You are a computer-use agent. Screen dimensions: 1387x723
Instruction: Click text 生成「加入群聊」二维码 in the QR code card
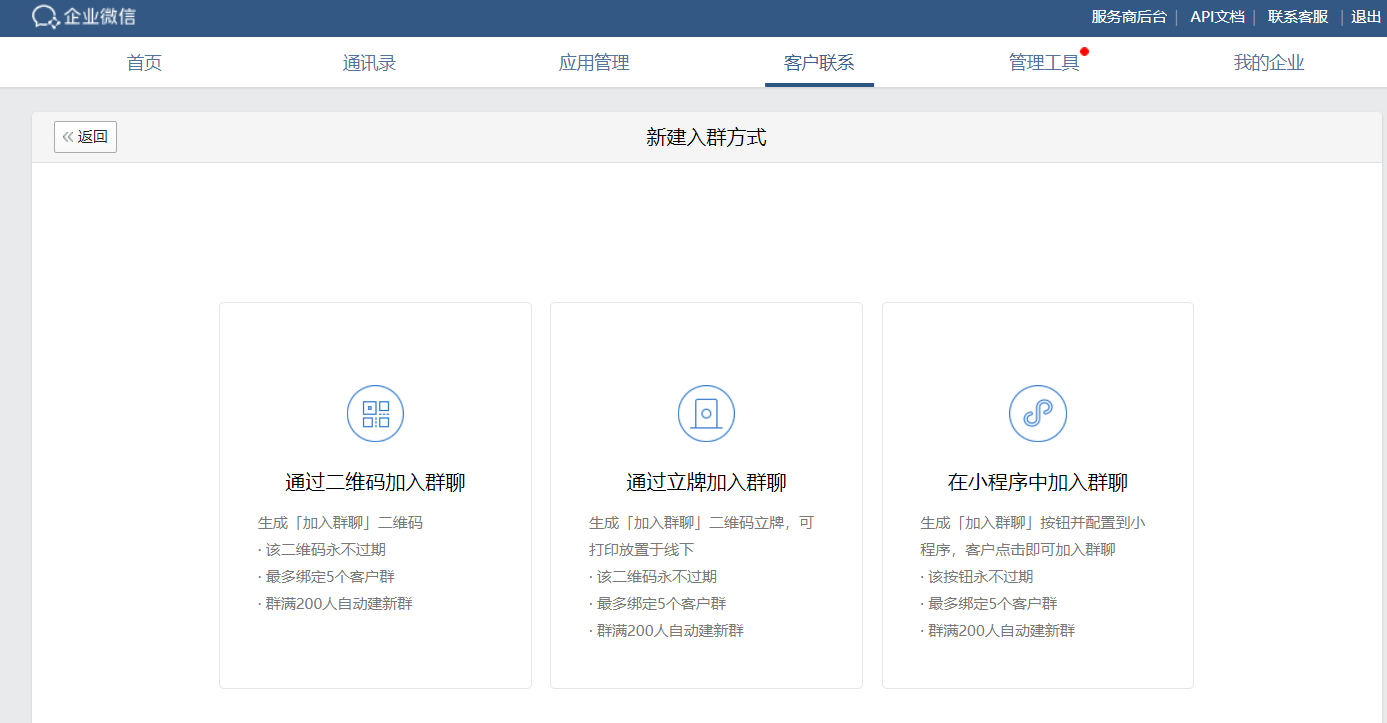[340, 523]
